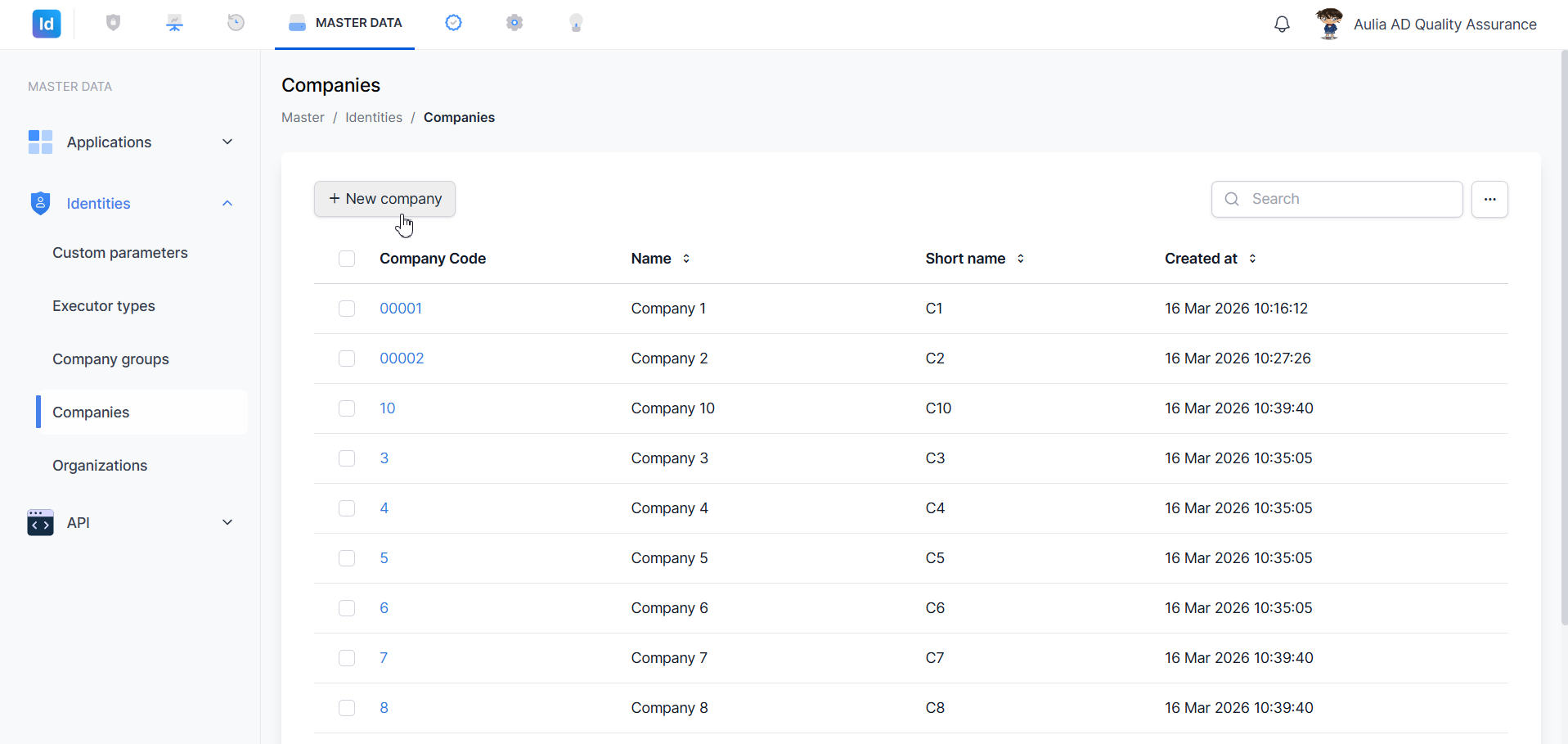Click the Identities label in sidebar
The image size is (1568, 744).
[99, 204]
